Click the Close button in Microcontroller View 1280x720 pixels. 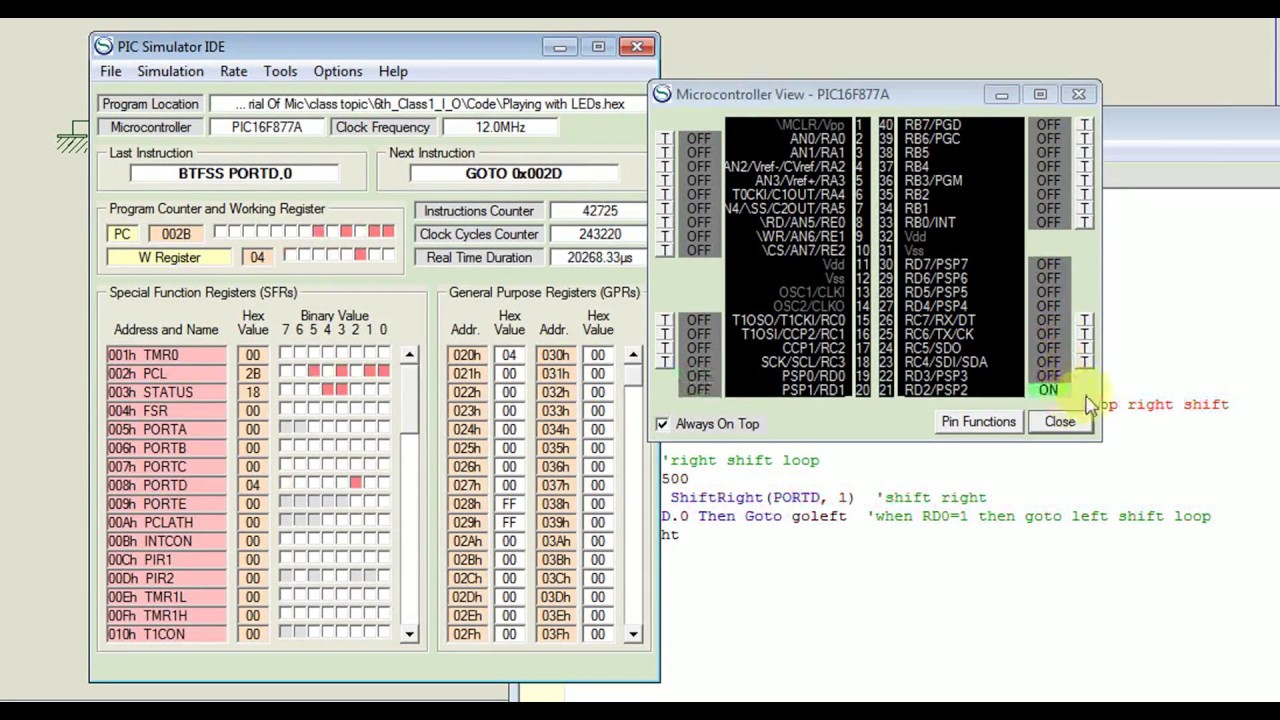pyautogui.click(x=1059, y=422)
